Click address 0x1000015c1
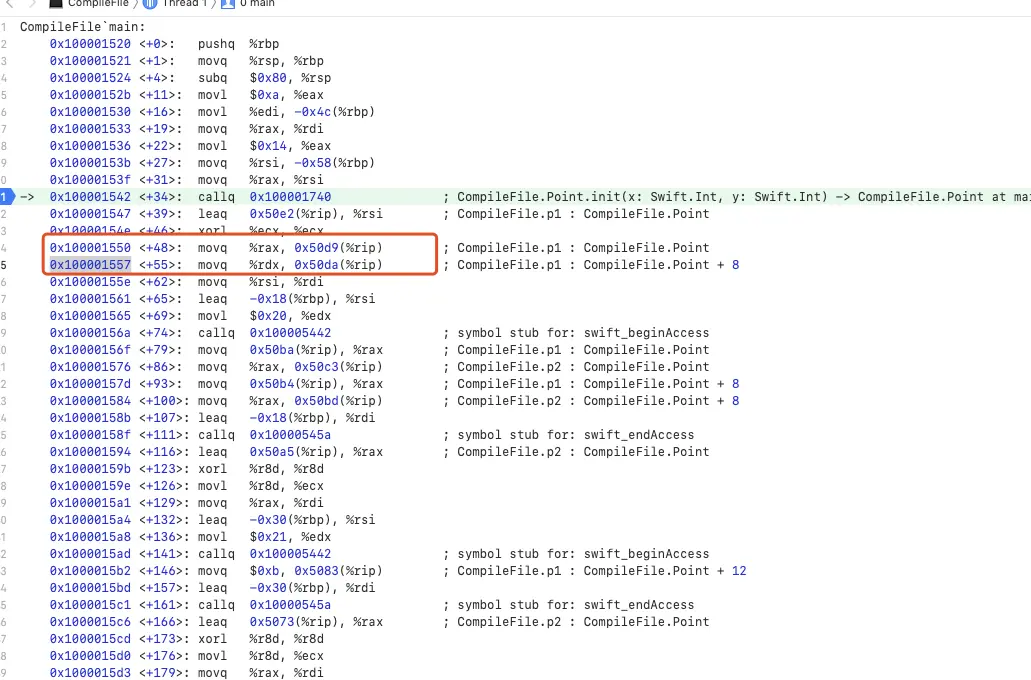The width and height of the screenshot is (1031, 680). (x=90, y=605)
